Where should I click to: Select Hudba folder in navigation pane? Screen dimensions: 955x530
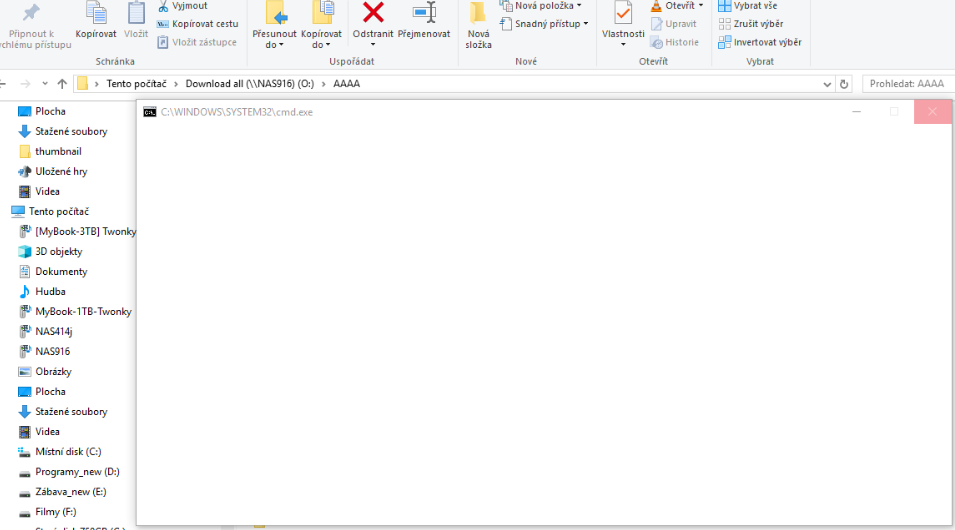50,291
